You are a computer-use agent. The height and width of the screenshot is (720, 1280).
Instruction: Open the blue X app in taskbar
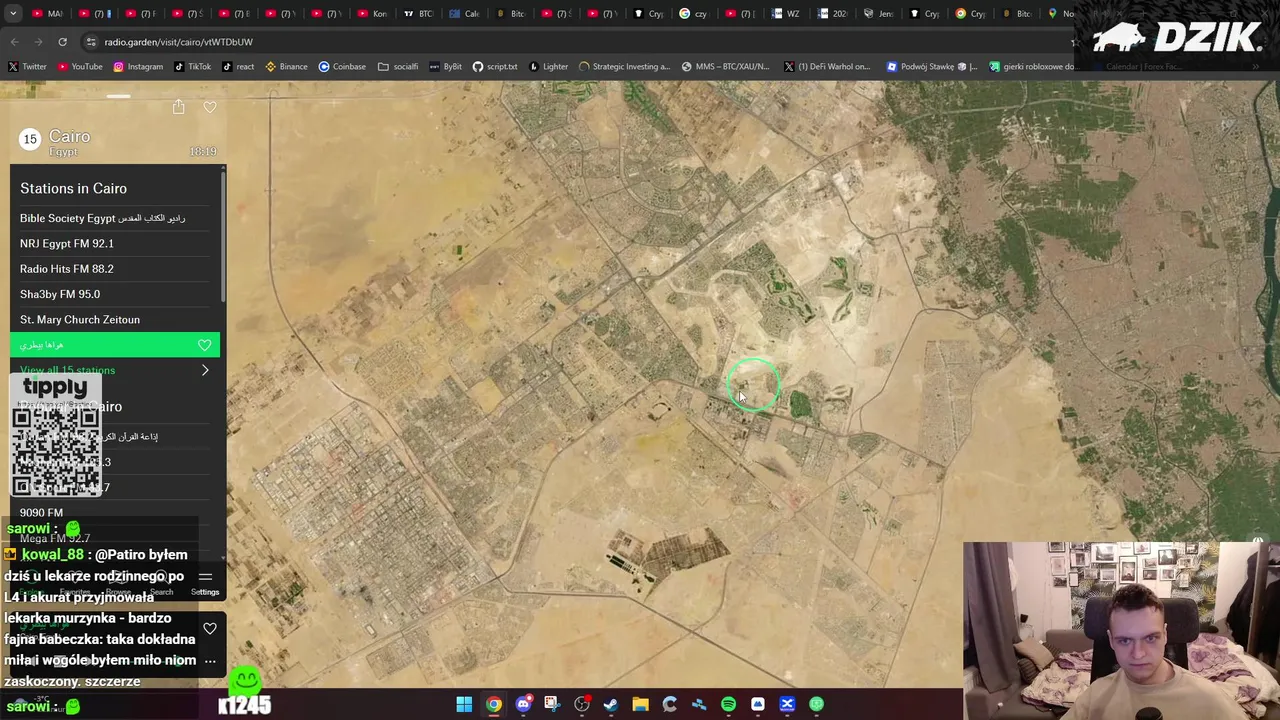pyautogui.click(x=787, y=704)
